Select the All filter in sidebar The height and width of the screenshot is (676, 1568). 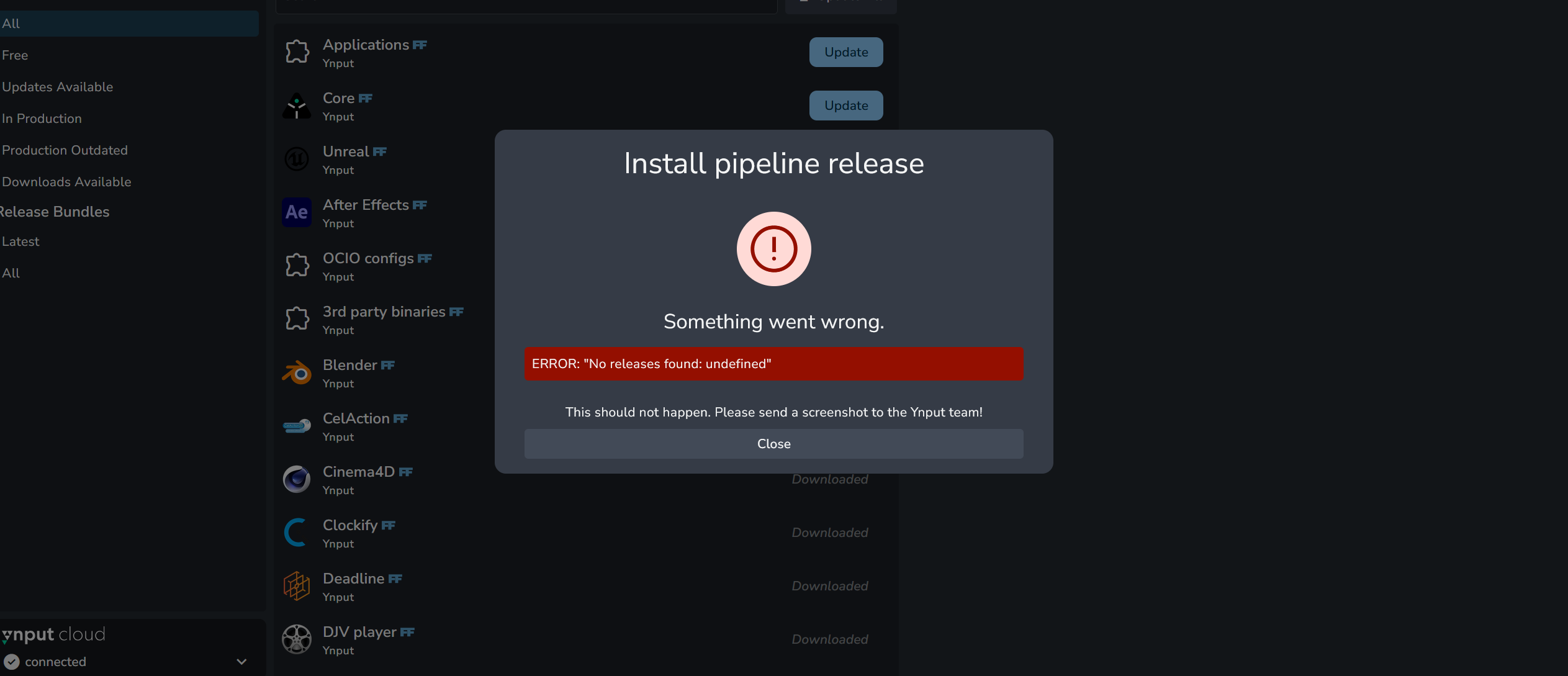[129, 24]
